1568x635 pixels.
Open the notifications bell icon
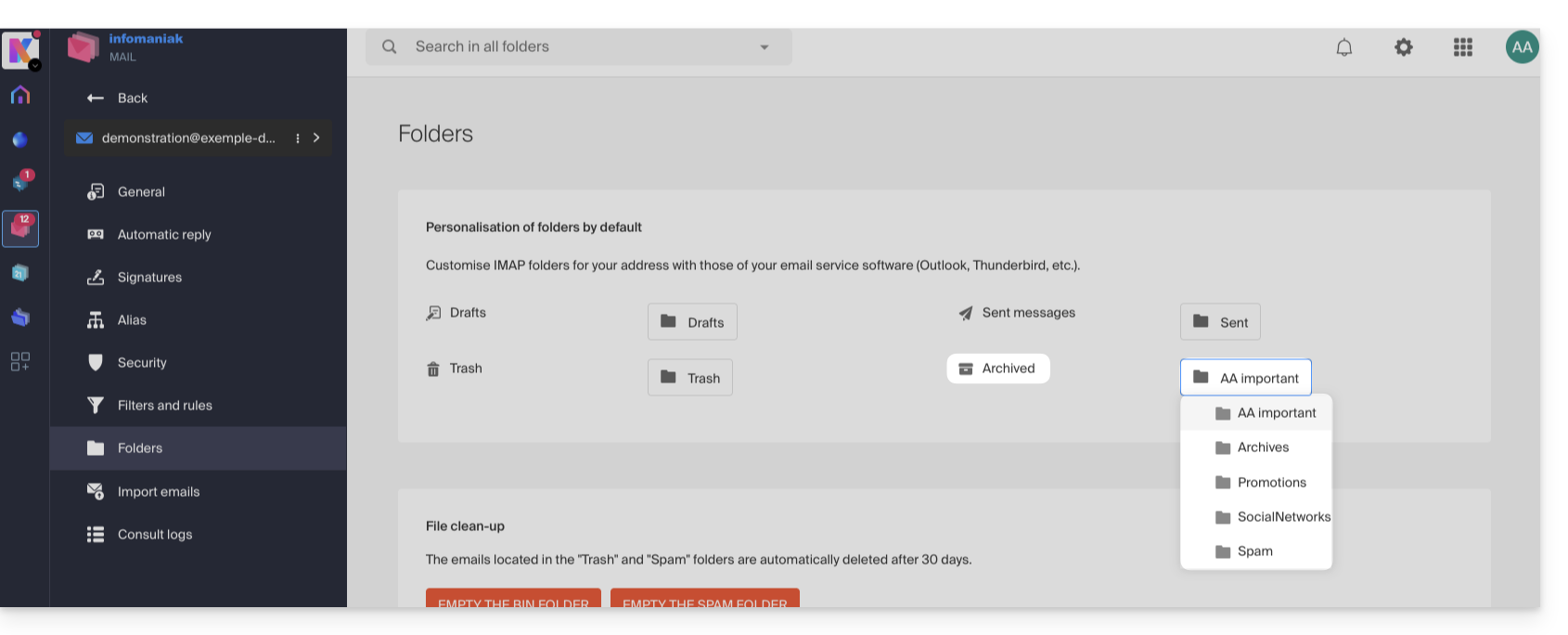(x=1343, y=47)
